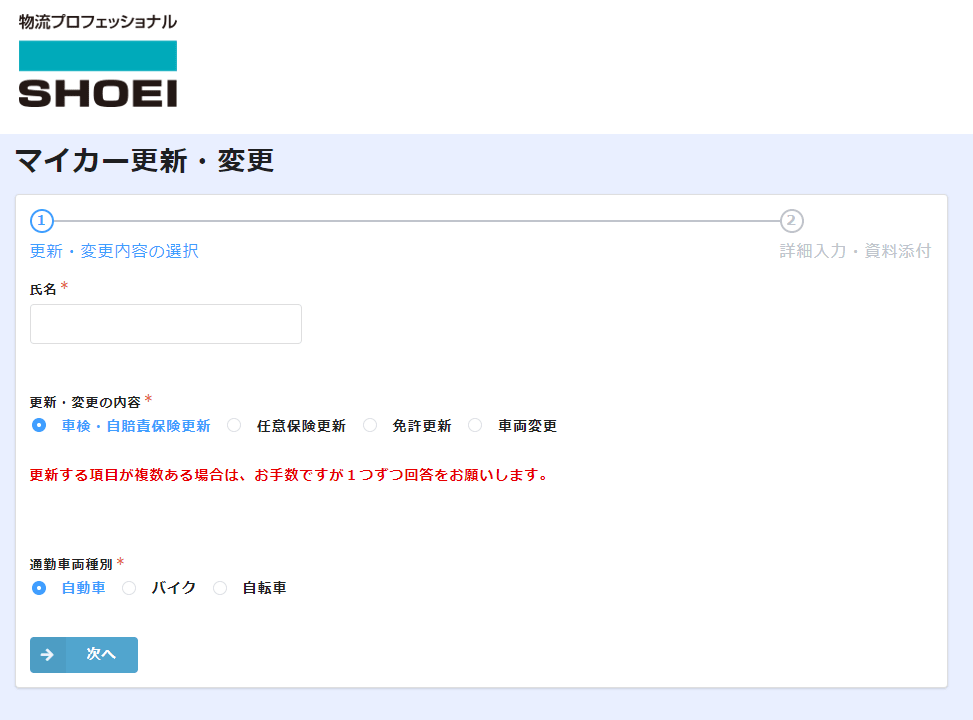This screenshot has height=720, width=973.
Task: Choose 自動車 as commuting vehicle type
Action: (39, 588)
